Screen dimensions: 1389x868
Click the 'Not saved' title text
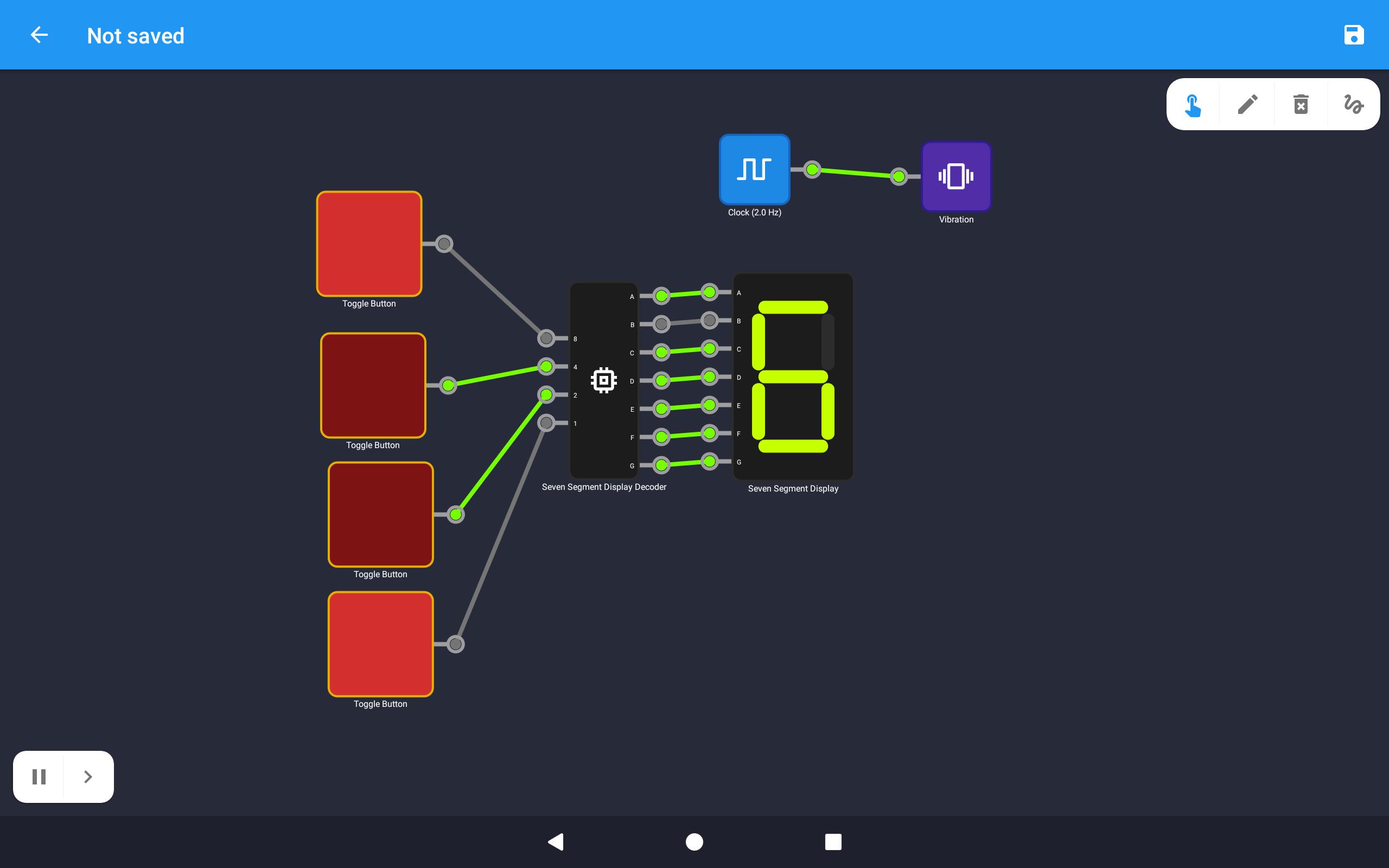point(136,36)
